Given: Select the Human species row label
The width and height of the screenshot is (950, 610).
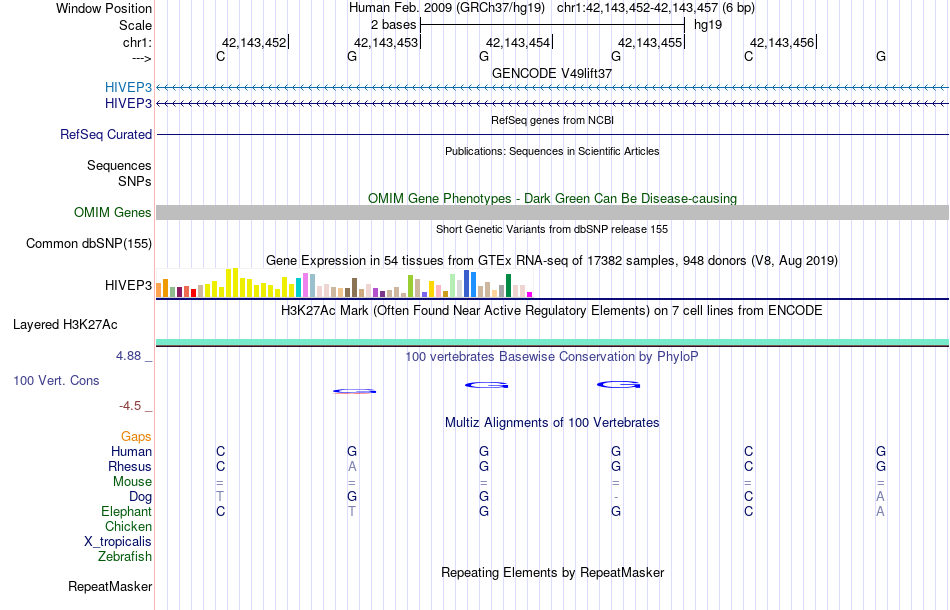Looking at the screenshot, I should click(131, 451).
